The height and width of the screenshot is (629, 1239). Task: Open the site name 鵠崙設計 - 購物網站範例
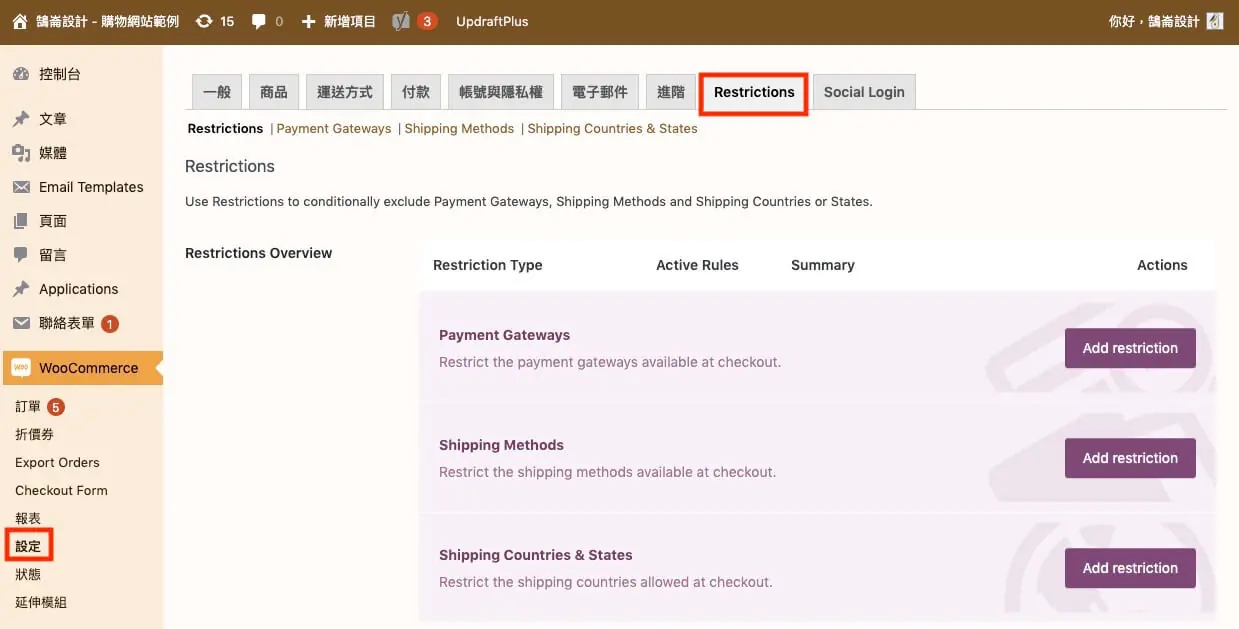pyautogui.click(x=107, y=21)
